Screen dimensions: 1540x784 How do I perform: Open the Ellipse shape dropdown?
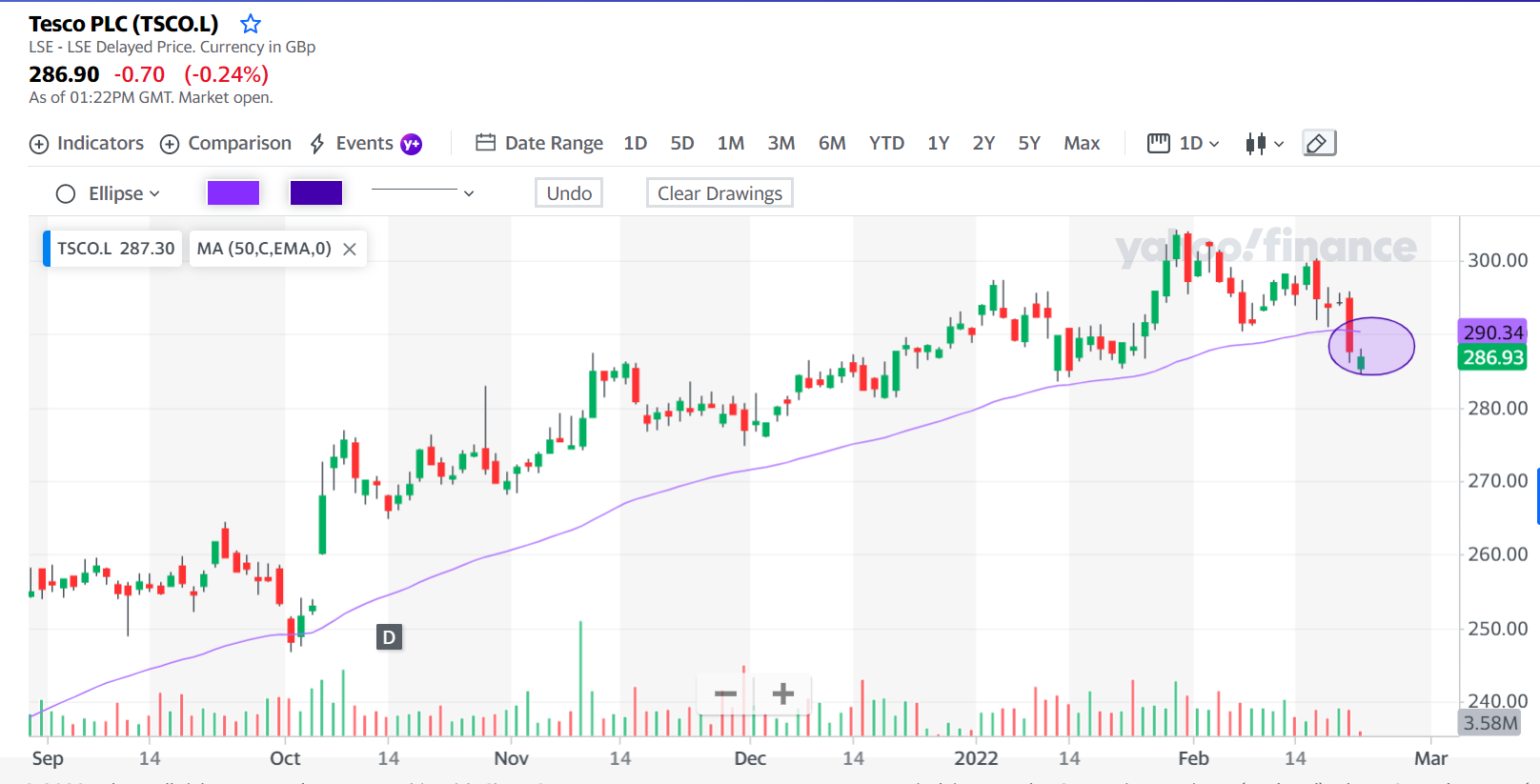[108, 193]
